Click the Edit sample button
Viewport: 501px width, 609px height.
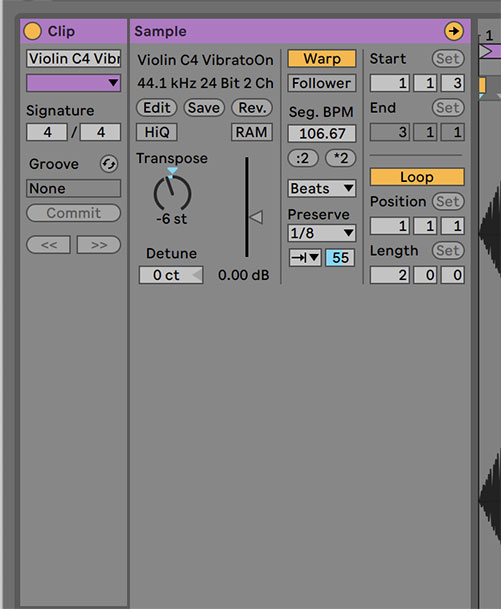point(157,108)
